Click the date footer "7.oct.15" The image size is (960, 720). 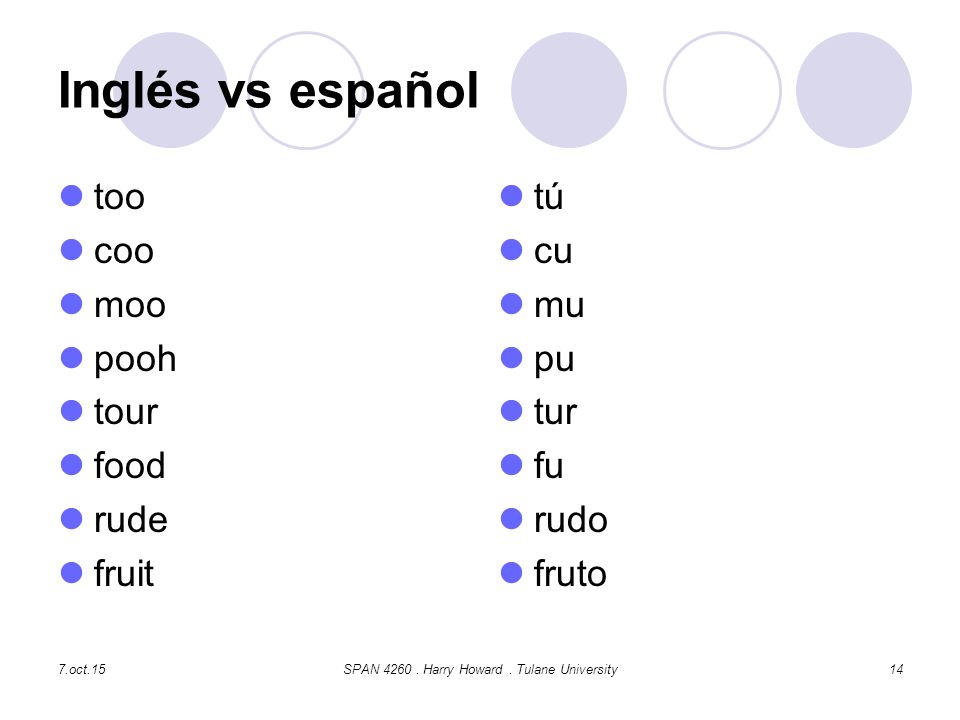[82, 669]
